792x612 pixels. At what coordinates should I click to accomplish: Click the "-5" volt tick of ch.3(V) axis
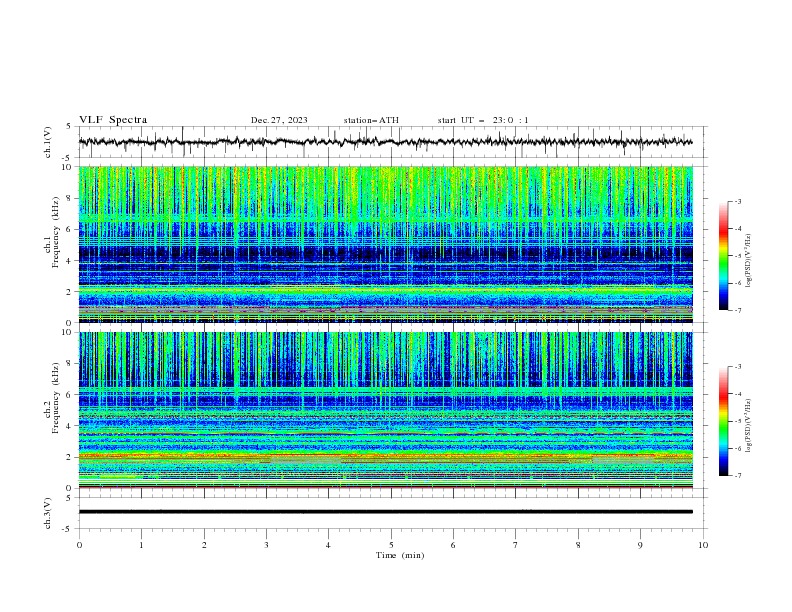pos(67,529)
